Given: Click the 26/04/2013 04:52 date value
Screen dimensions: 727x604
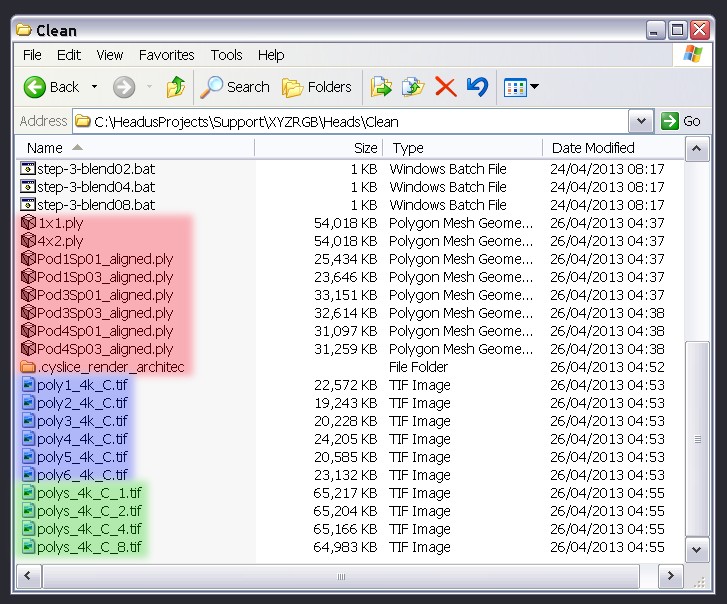Looking at the screenshot, I should pyautogui.click(x=607, y=367).
